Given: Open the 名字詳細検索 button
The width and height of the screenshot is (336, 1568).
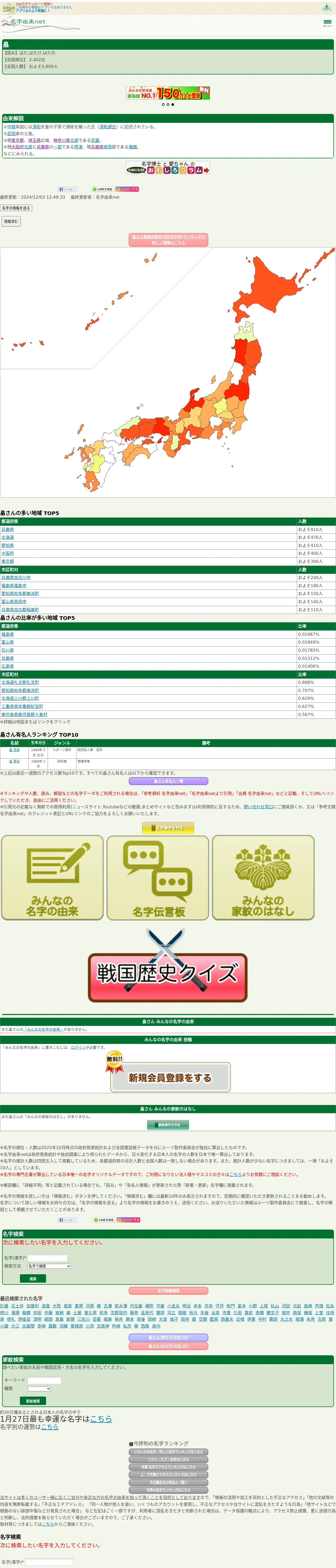Looking at the screenshot, I should click(168, 1290).
